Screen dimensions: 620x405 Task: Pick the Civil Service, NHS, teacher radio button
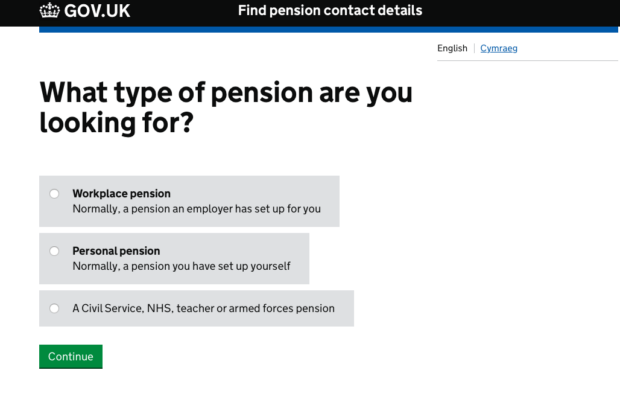tap(54, 308)
